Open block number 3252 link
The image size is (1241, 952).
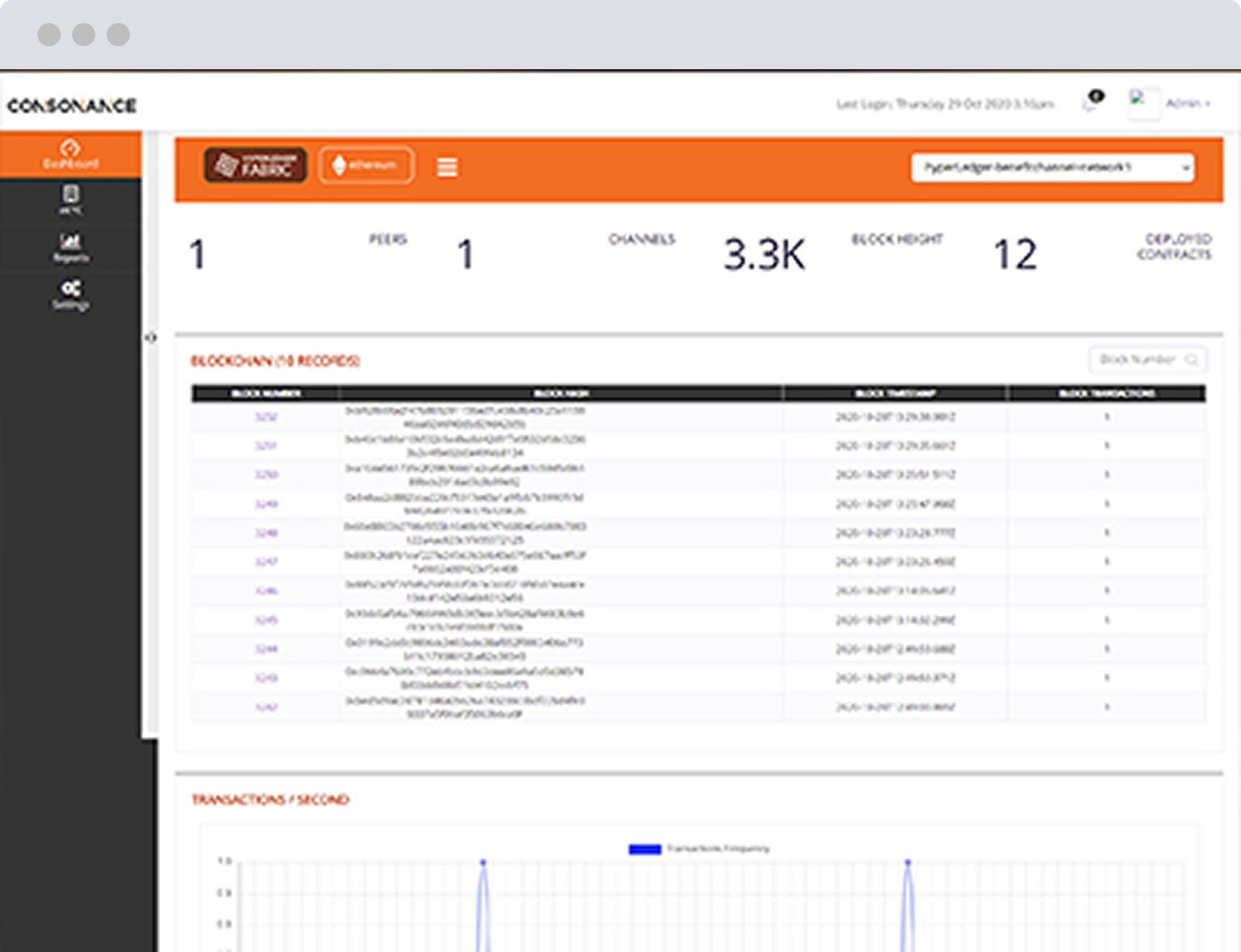tap(266, 417)
